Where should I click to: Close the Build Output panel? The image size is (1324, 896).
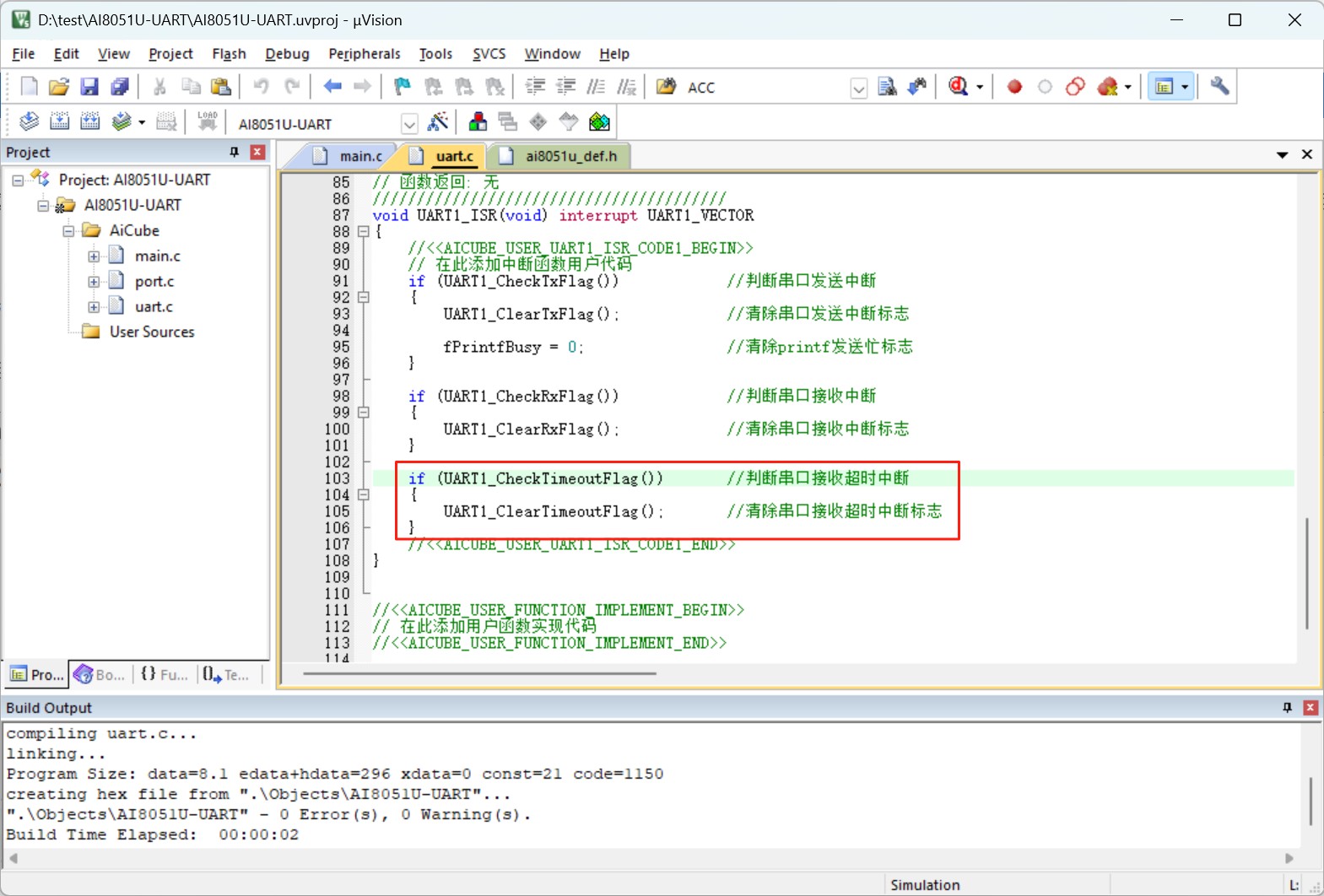(1310, 708)
